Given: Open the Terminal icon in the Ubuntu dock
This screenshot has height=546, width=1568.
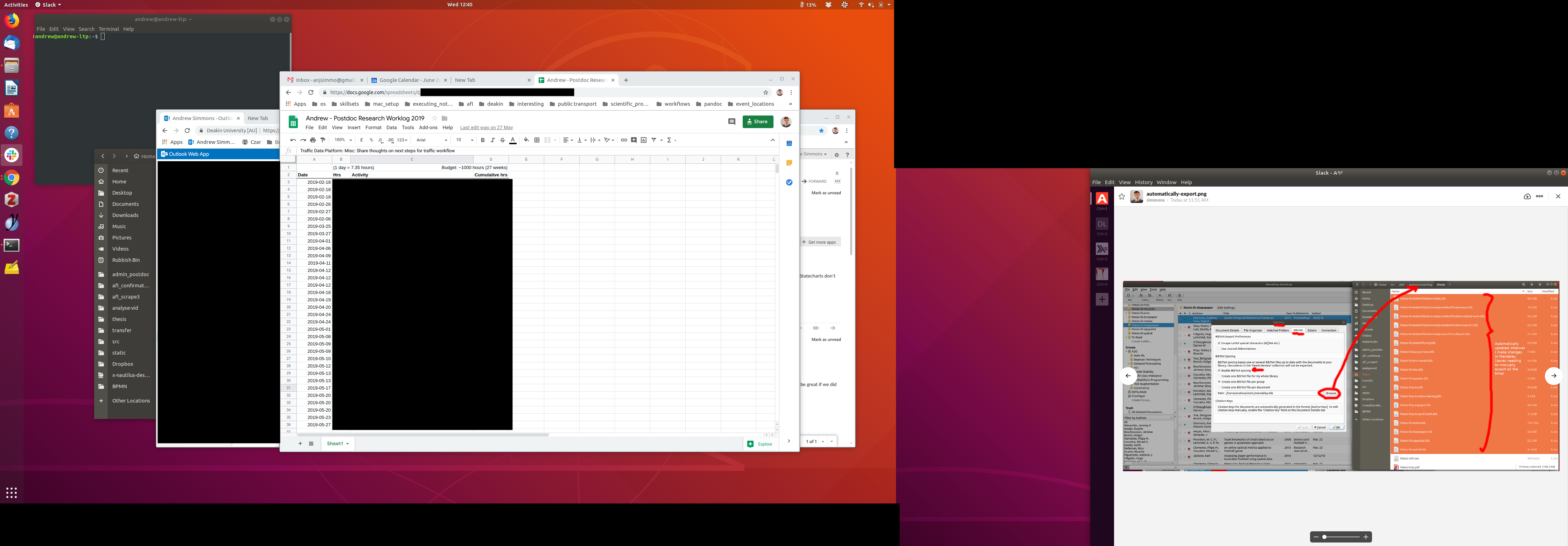Looking at the screenshot, I should 12,245.
